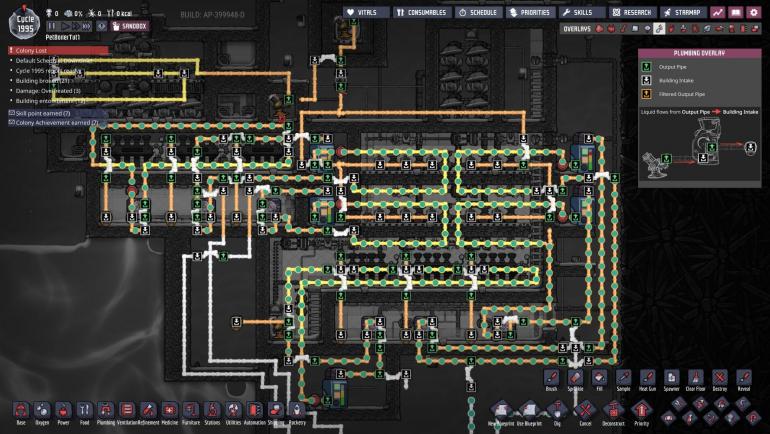Open the Research screen

coord(633,12)
